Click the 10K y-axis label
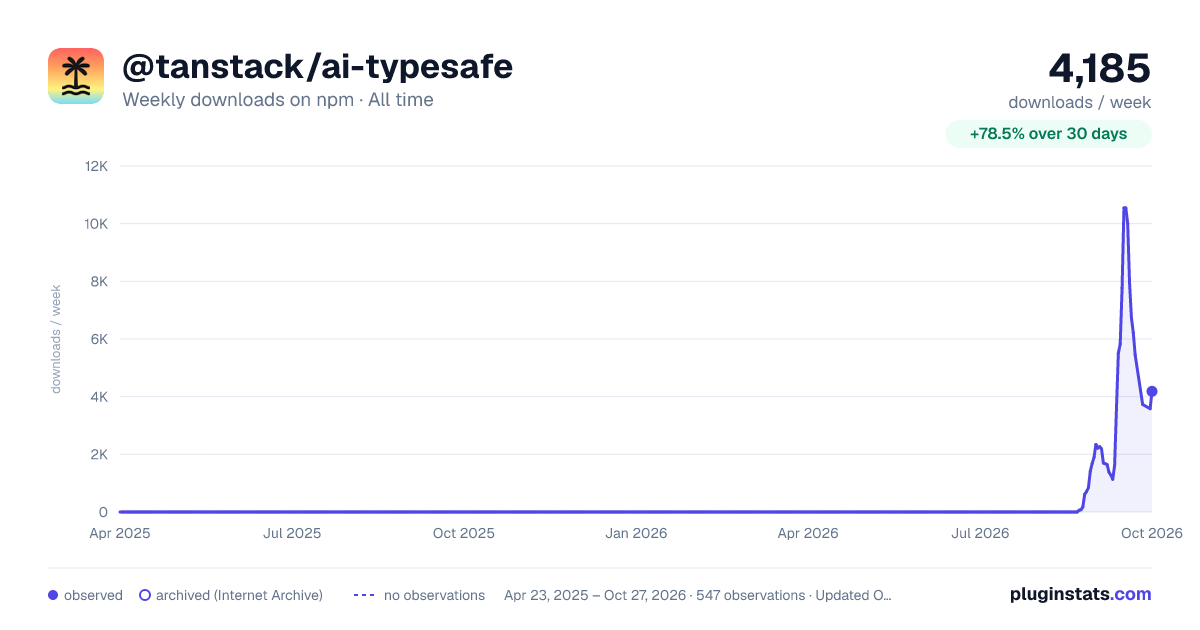This screenshot has width=1200, height=630. tap(97, 224)
